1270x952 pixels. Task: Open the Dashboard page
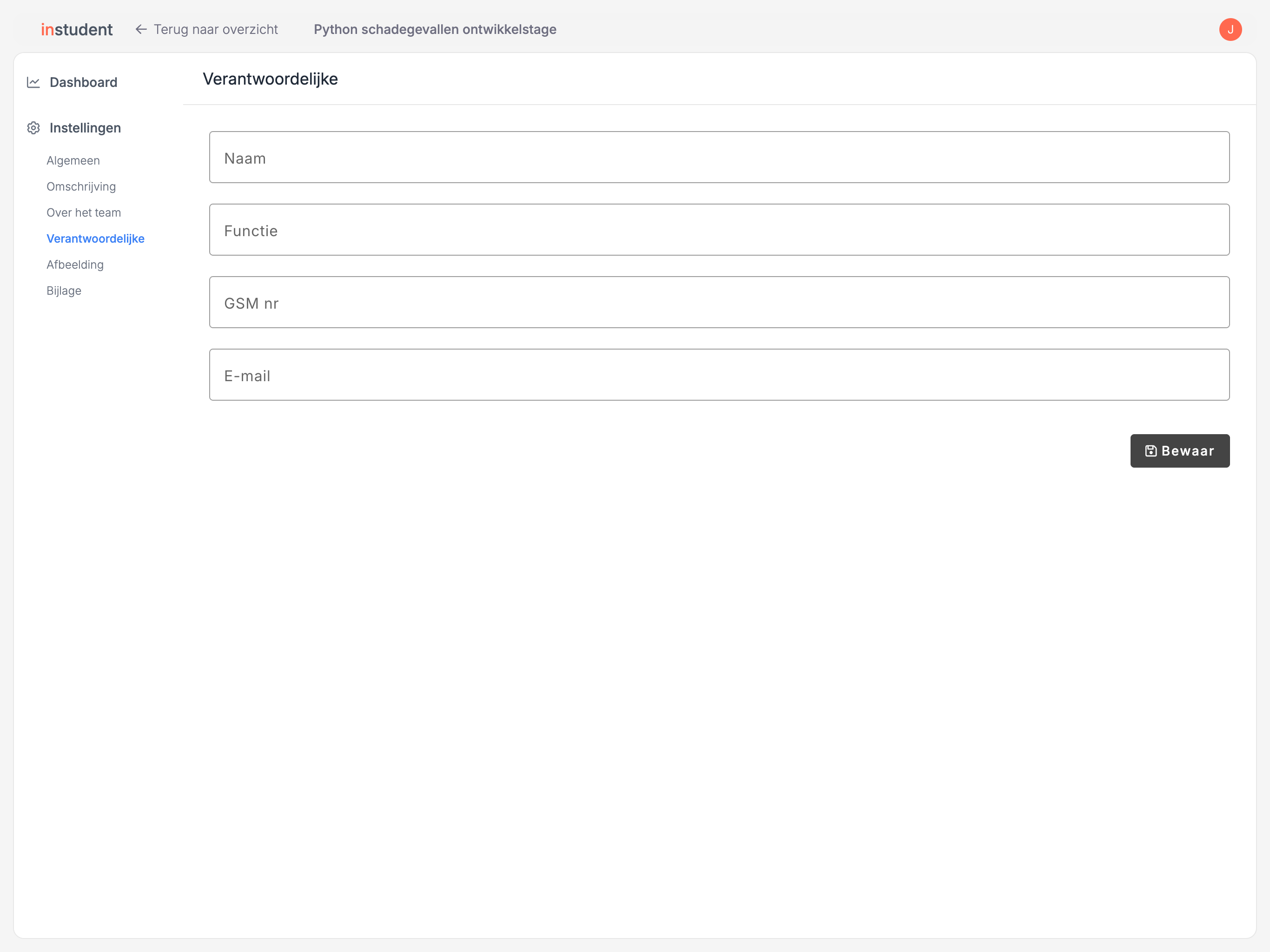[x=83, y=82]
